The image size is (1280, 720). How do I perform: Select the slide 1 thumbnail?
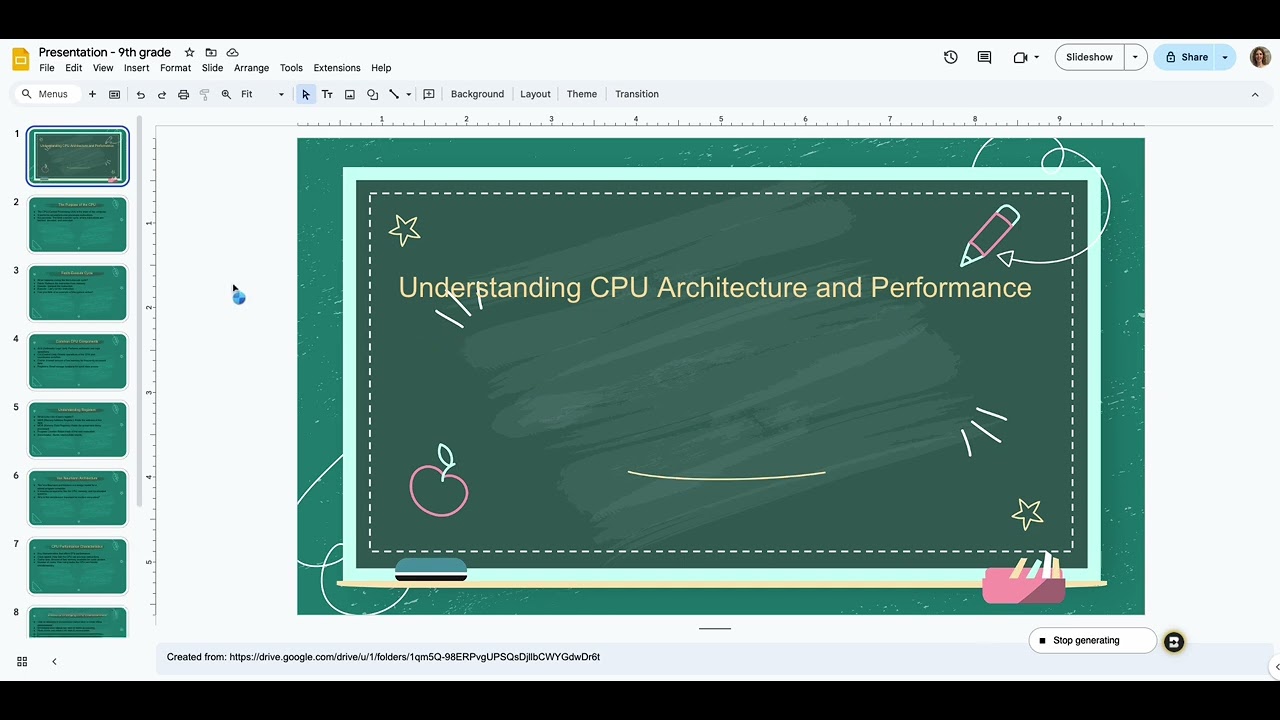78,156
